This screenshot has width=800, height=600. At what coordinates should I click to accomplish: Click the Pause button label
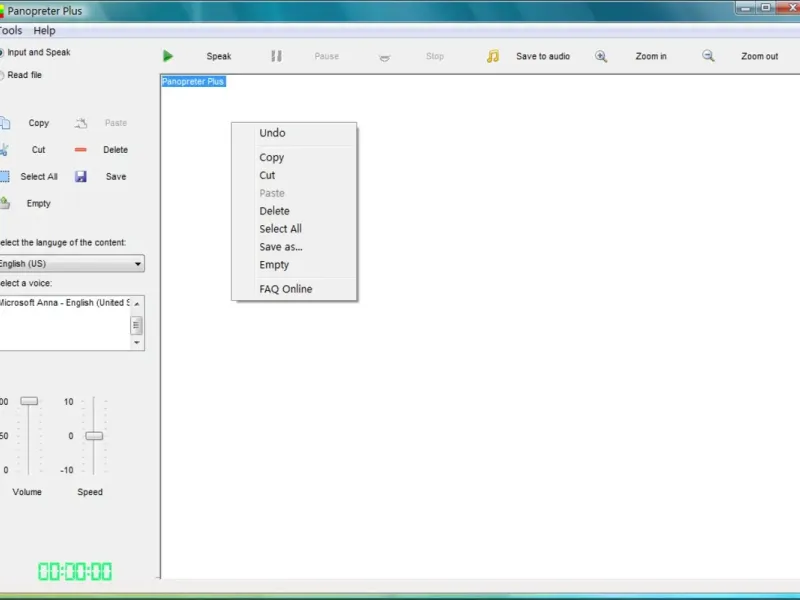pyautogui.click(x=327, y=56)
